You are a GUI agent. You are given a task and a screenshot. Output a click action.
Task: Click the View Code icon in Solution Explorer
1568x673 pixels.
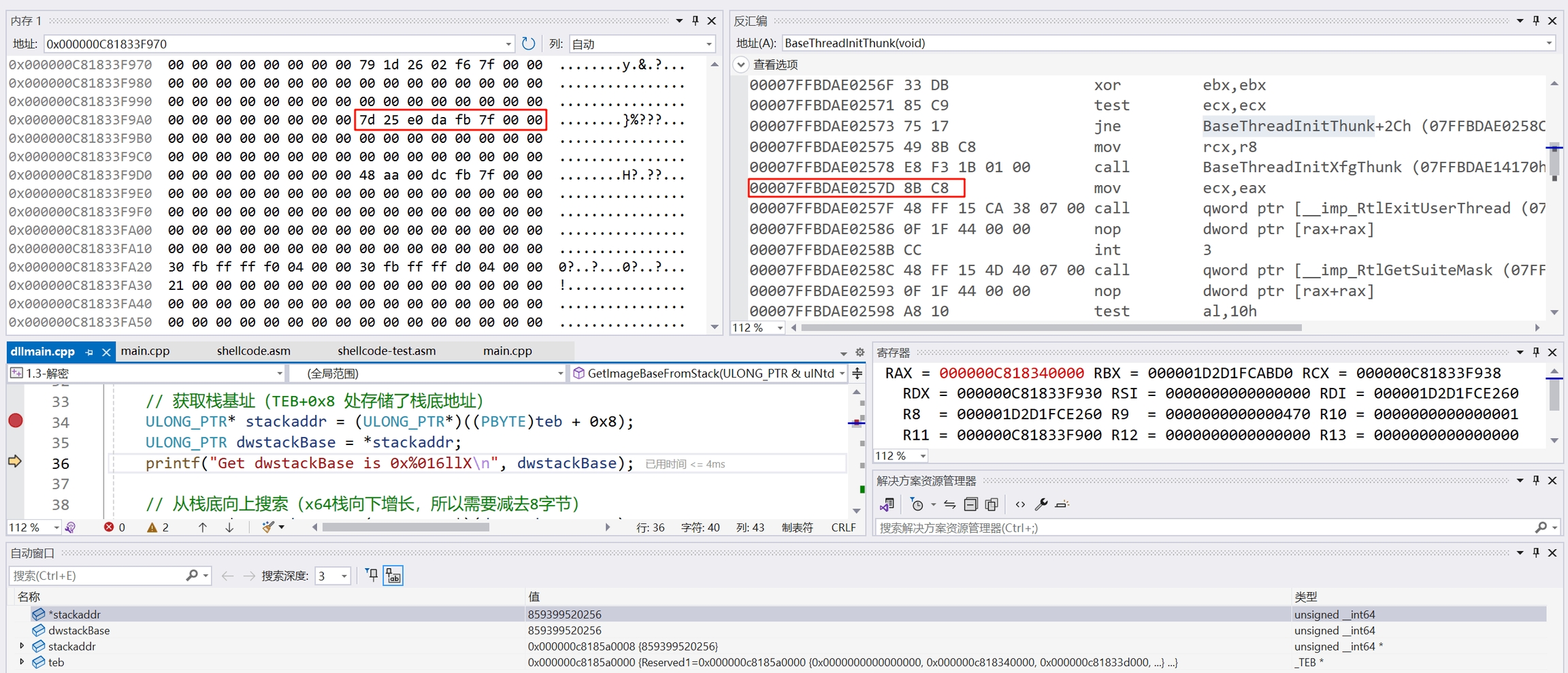click(x=1019, y=504)
